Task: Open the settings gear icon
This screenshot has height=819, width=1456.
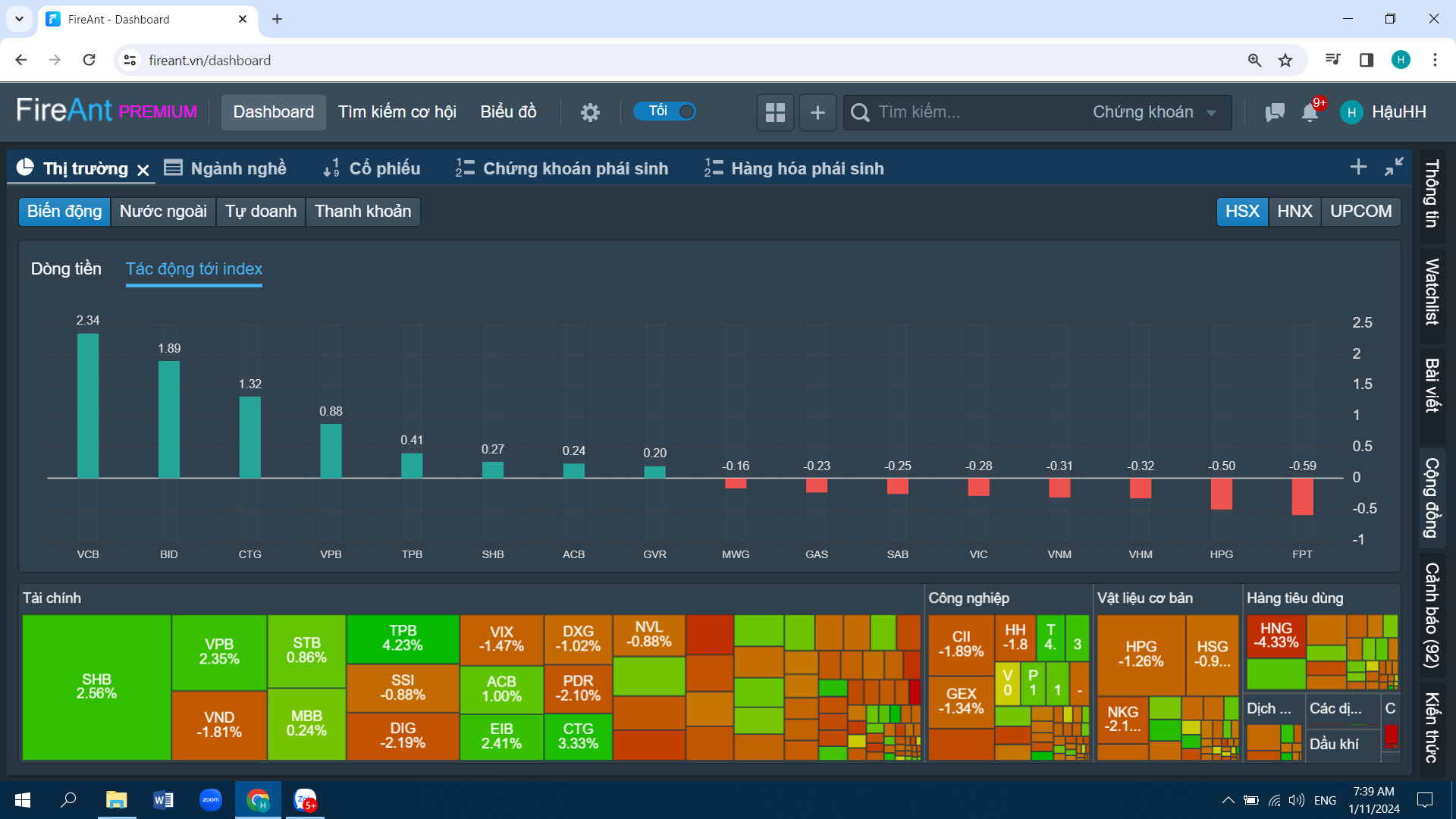Action: point(590,112)
